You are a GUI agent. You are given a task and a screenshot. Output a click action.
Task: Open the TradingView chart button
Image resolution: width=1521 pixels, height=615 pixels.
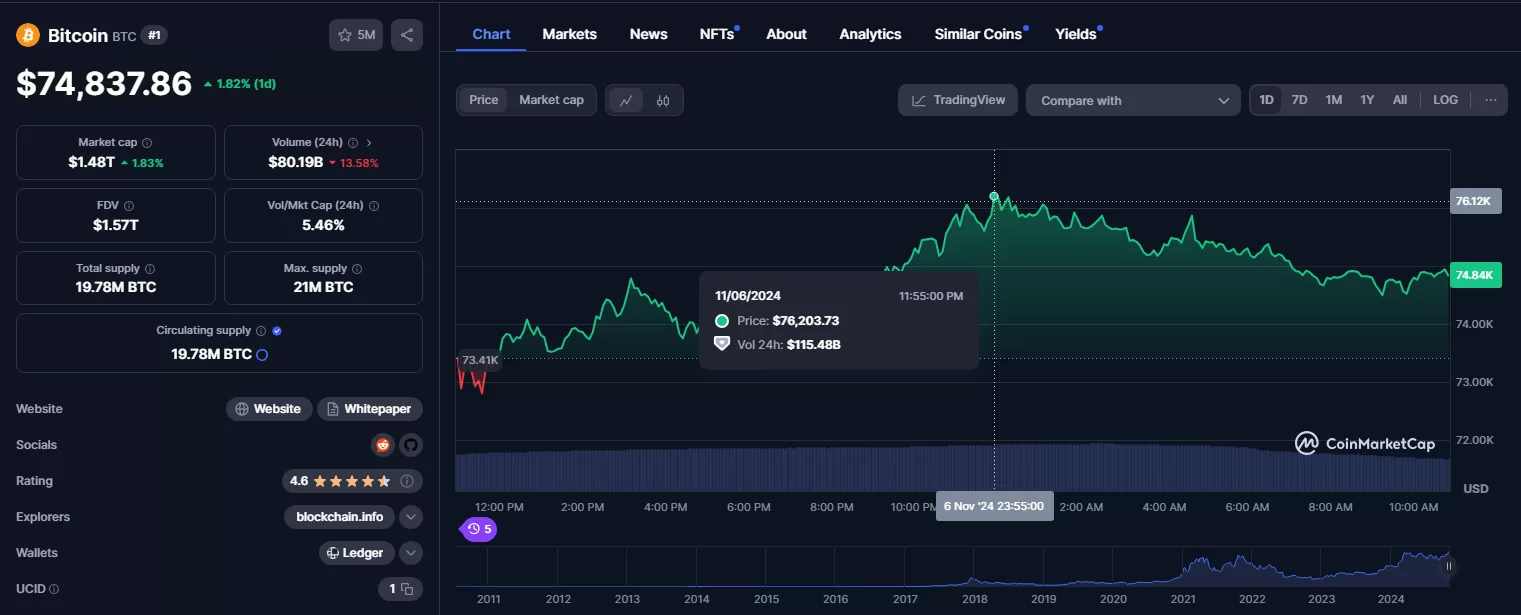(x=958, y=100)
